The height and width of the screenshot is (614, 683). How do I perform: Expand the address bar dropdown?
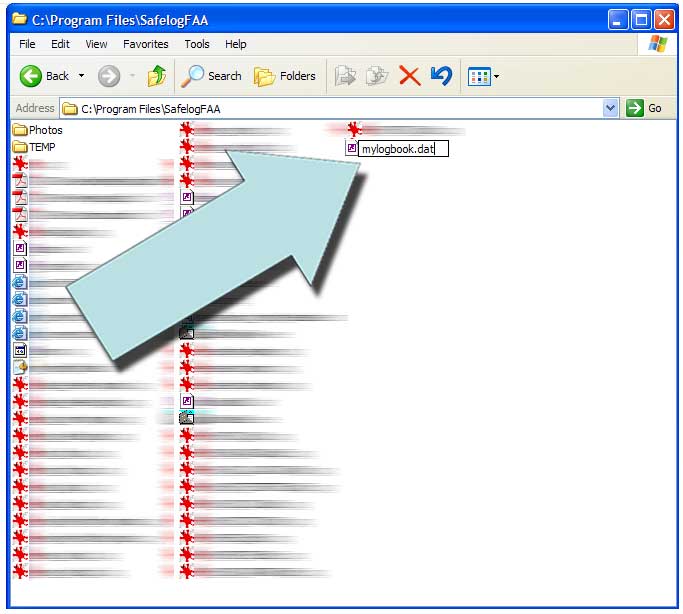point(610,108)
